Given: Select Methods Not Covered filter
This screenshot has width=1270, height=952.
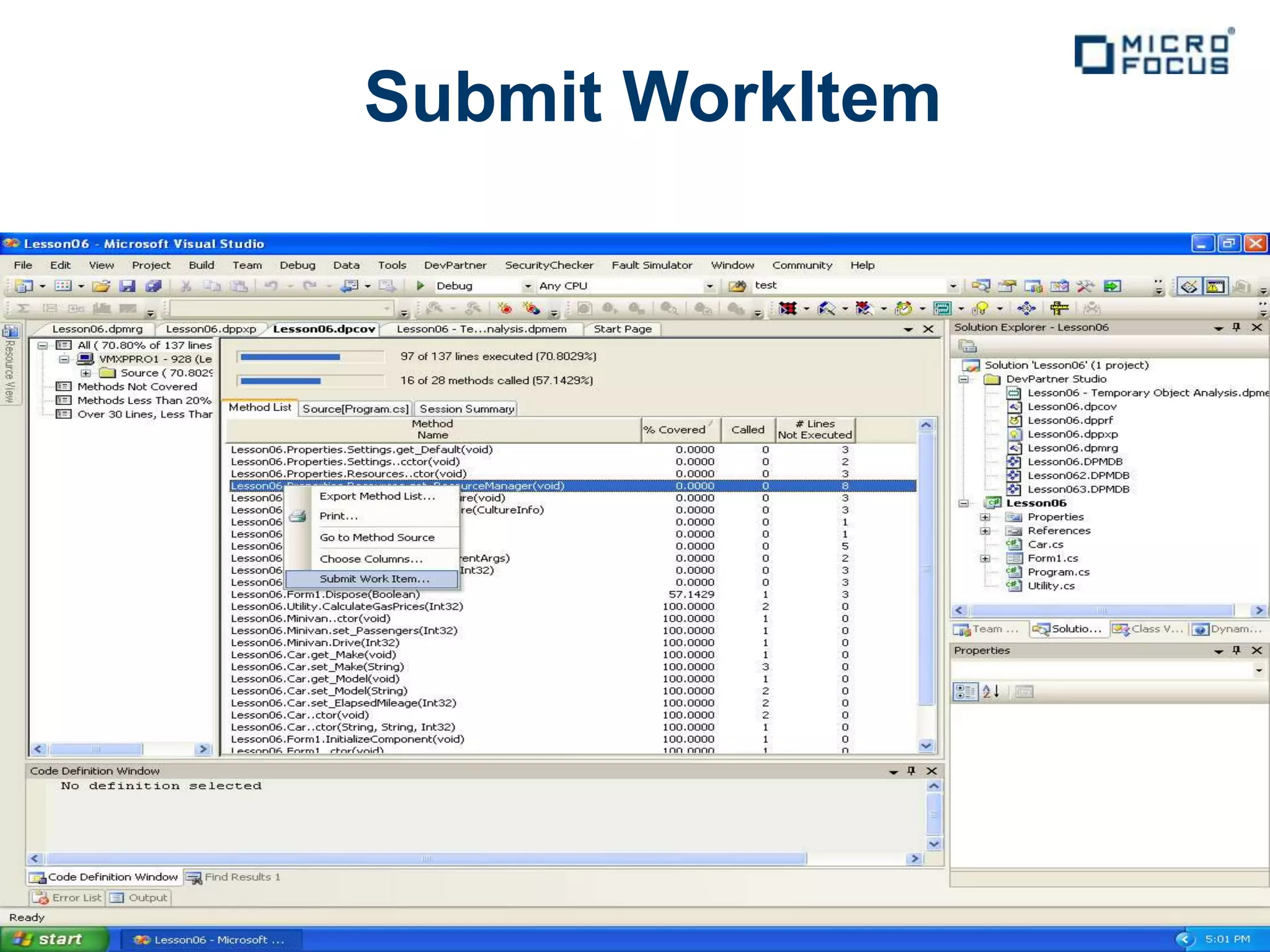Looking at the screenshot, I should (x=137, y=387).
